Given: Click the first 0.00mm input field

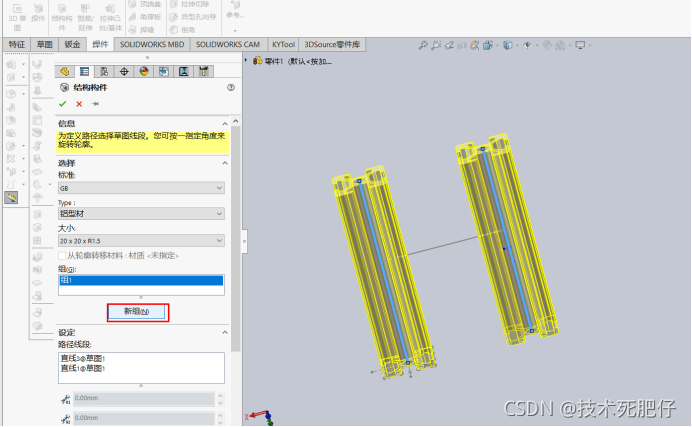Looking at the screenshot, I should point(144,398).
